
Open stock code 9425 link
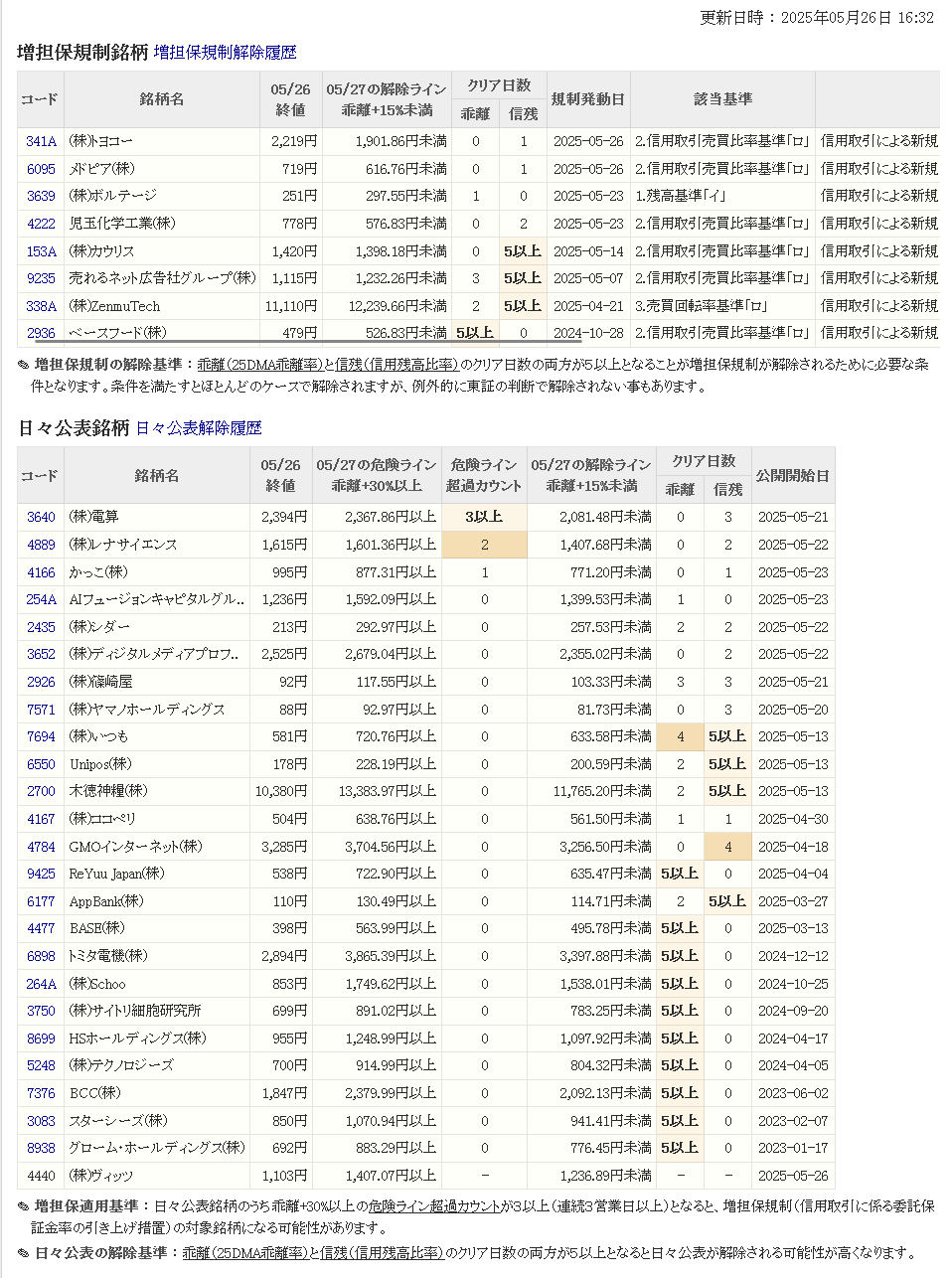tap(41, 874)
